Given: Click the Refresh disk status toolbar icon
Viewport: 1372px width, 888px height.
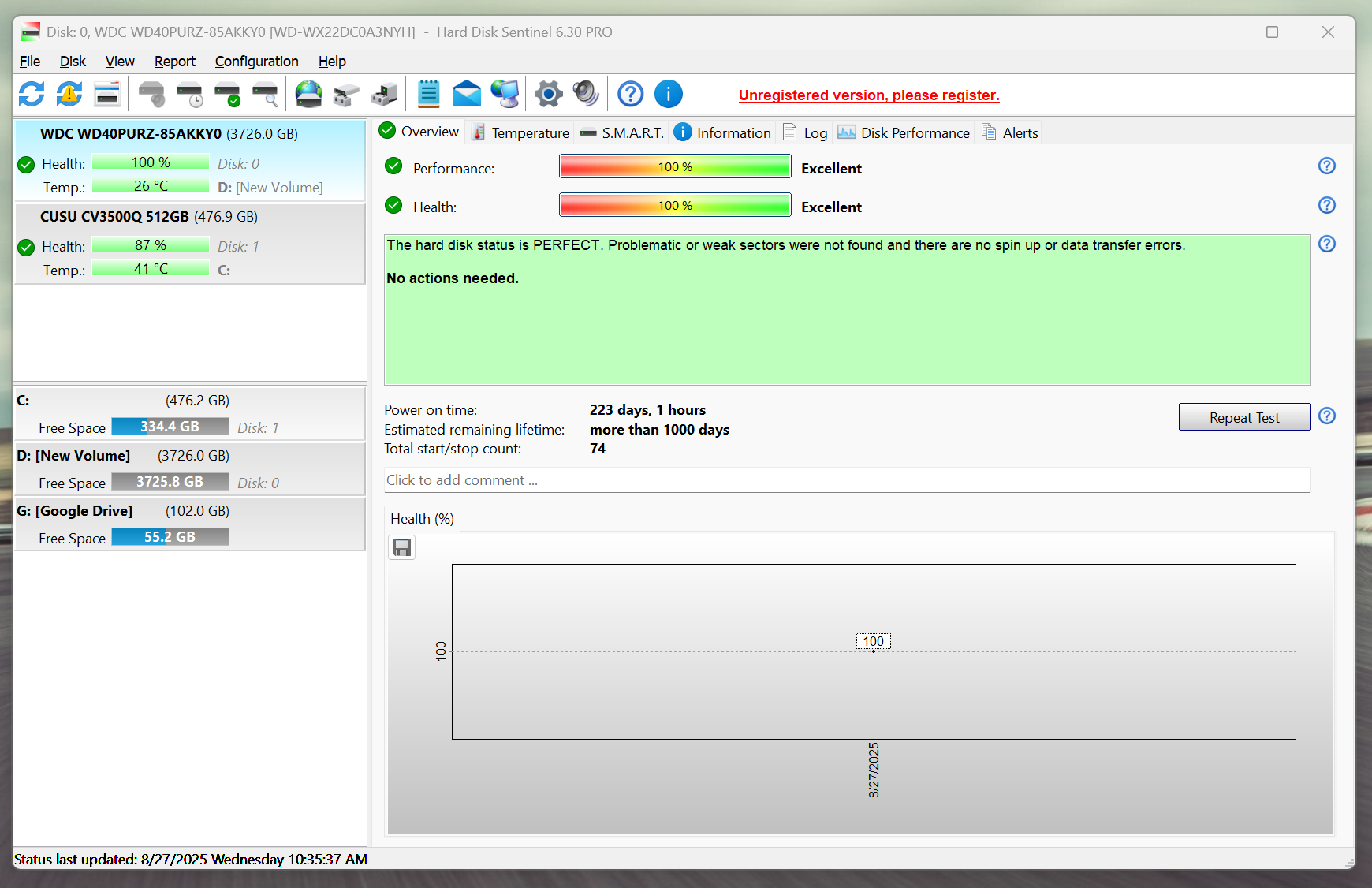Looking at the screenshot, I should pyautogui.click(x=32, y=95).
